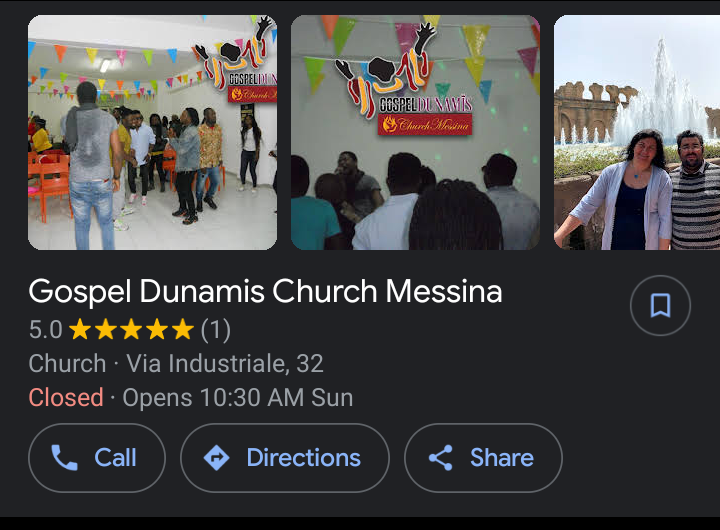Tap the share network icon

(x=440, y=458)
